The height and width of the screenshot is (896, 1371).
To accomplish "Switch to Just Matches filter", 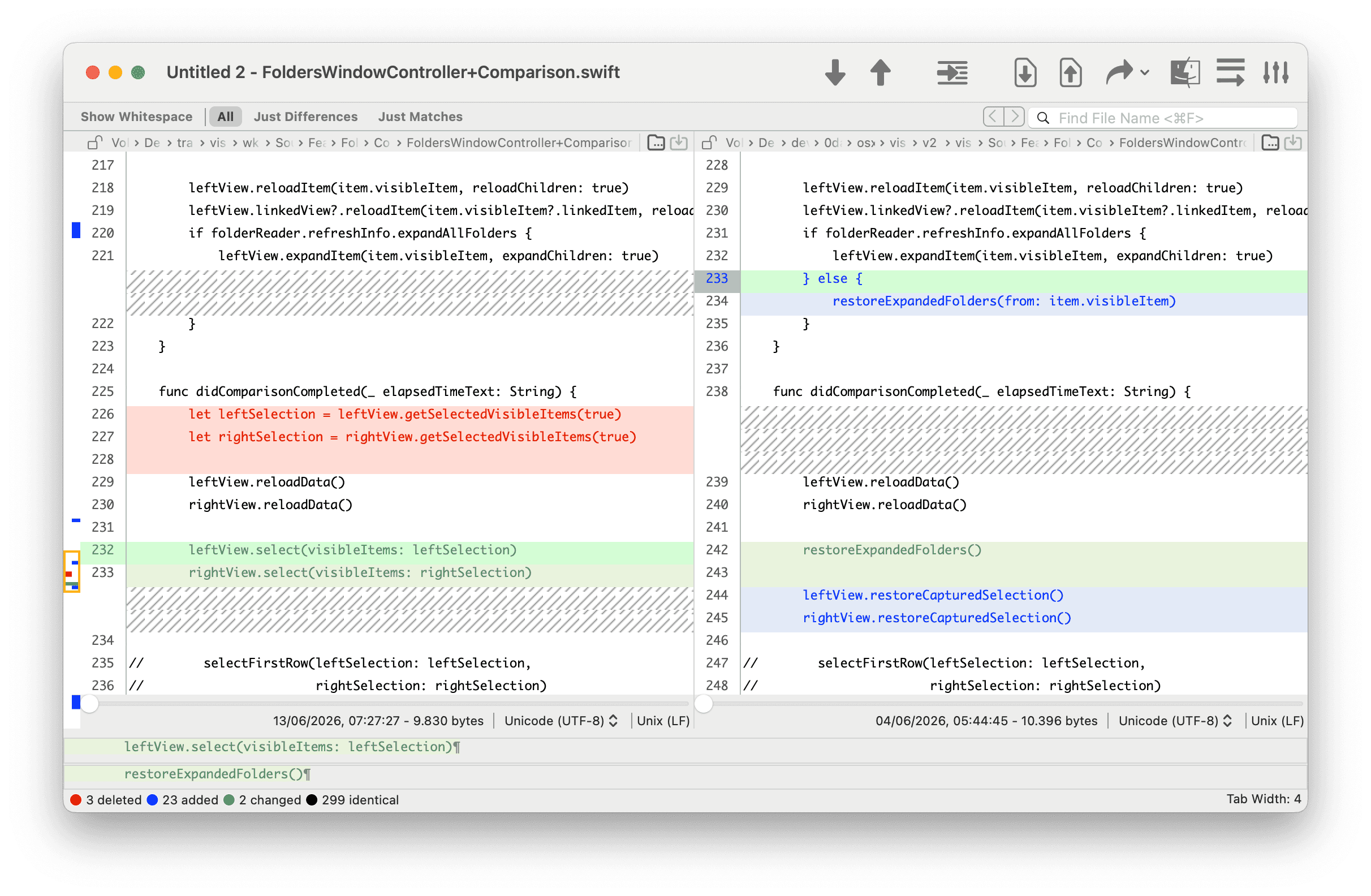I will pos(420,117).
